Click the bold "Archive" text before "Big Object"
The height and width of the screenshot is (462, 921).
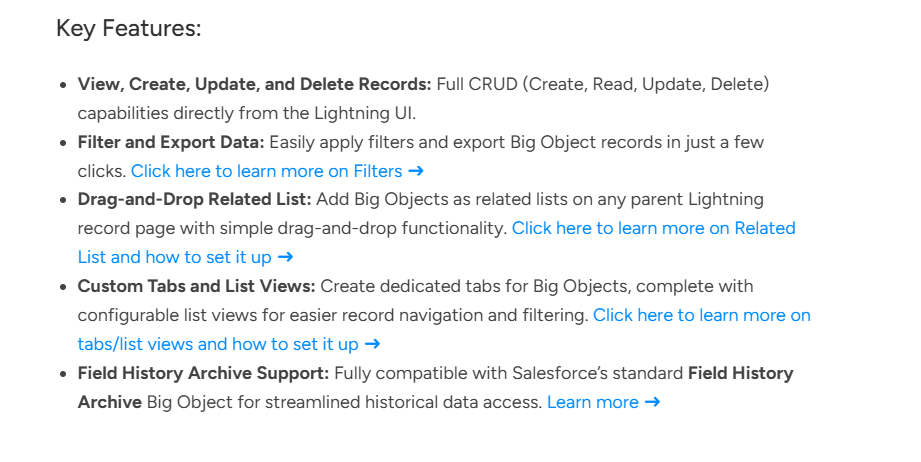pyautogui.click(x=110, y=402)
